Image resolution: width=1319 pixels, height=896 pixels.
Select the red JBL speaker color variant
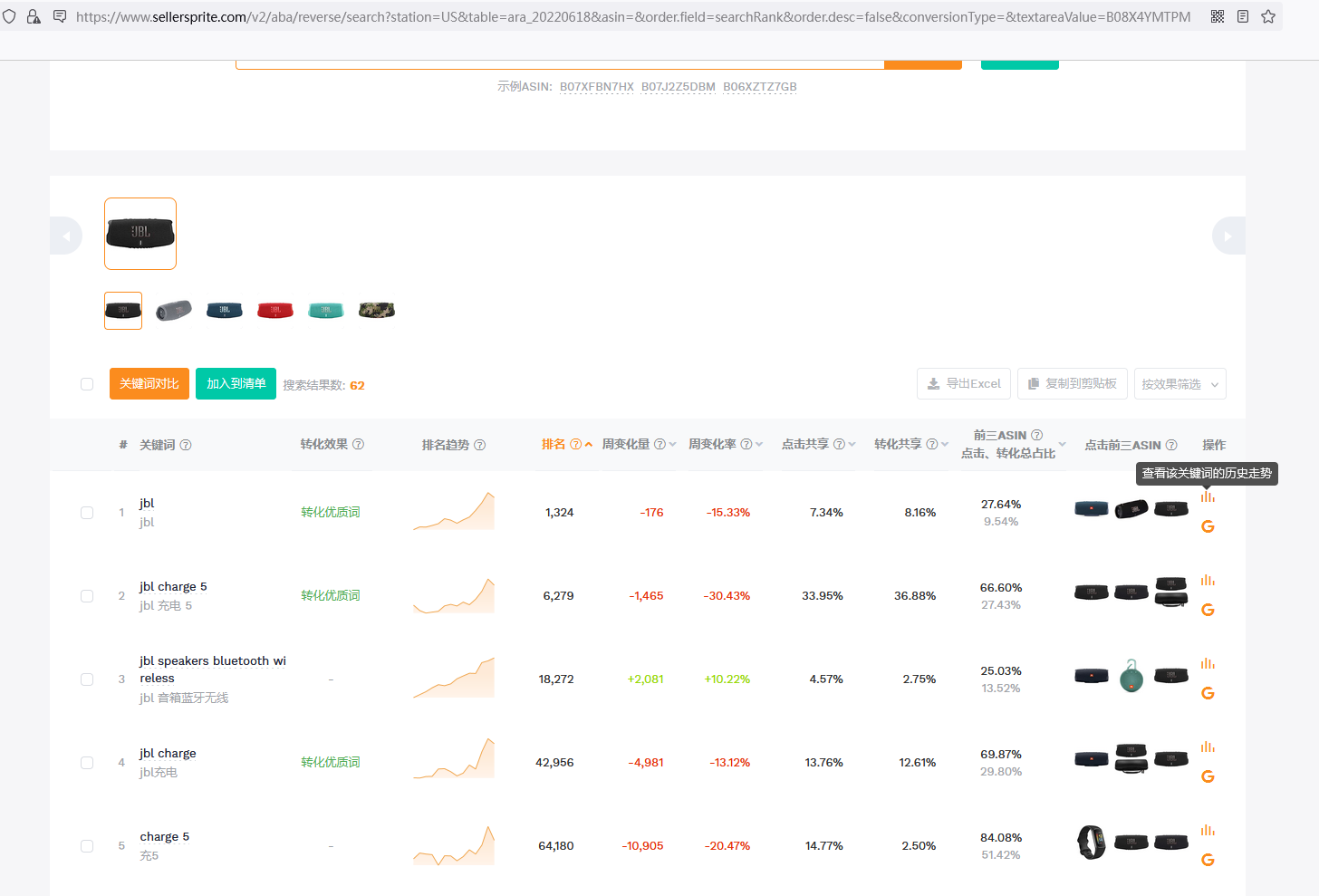275,311
